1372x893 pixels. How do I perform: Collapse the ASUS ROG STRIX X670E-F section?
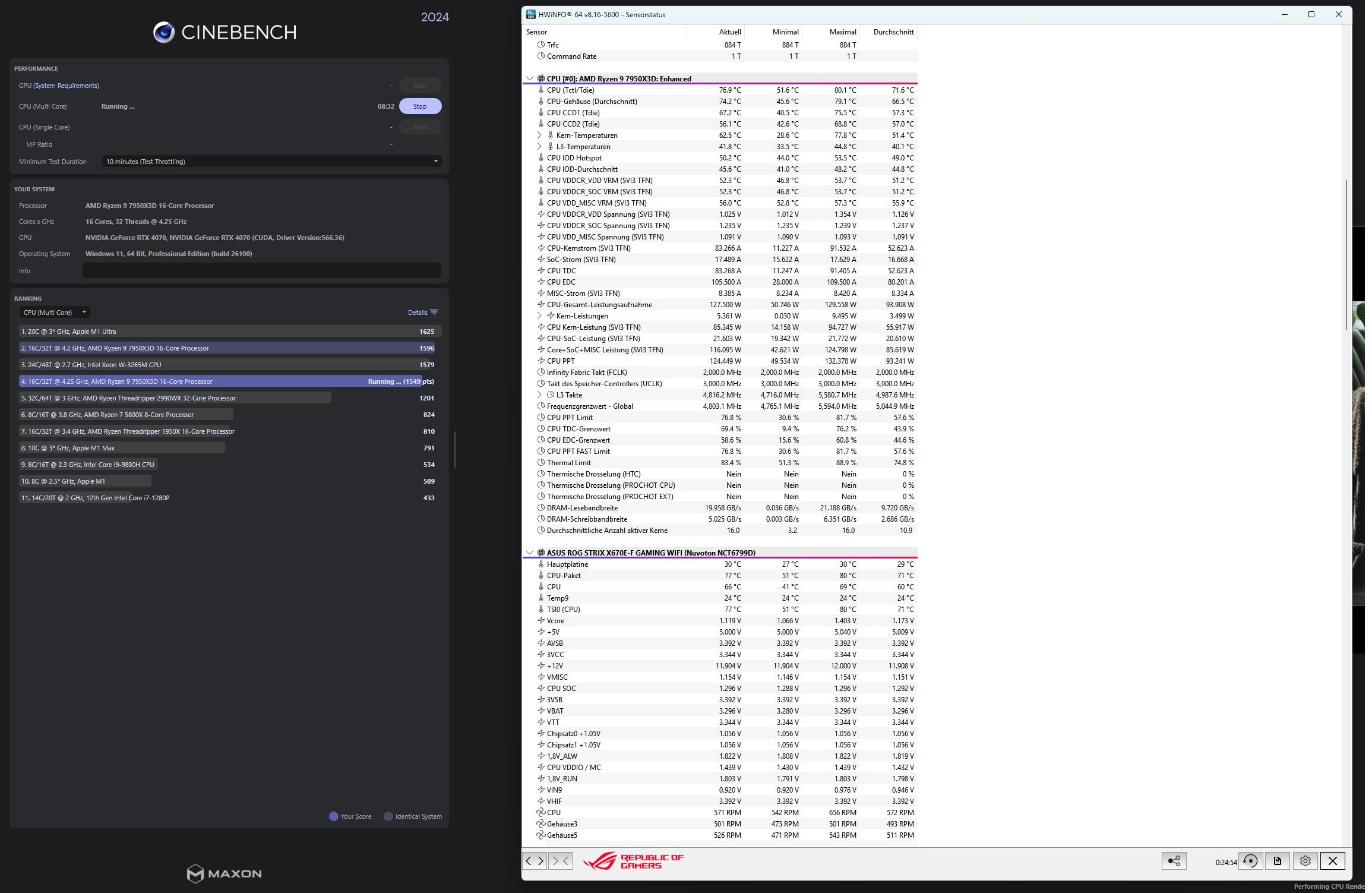tap(530, 553)
